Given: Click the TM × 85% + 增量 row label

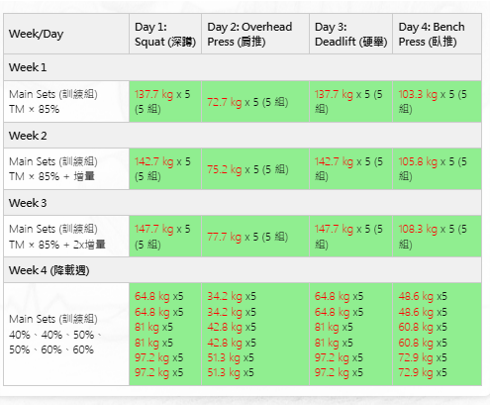Looking at the screenshot, I should pos(66,169).
